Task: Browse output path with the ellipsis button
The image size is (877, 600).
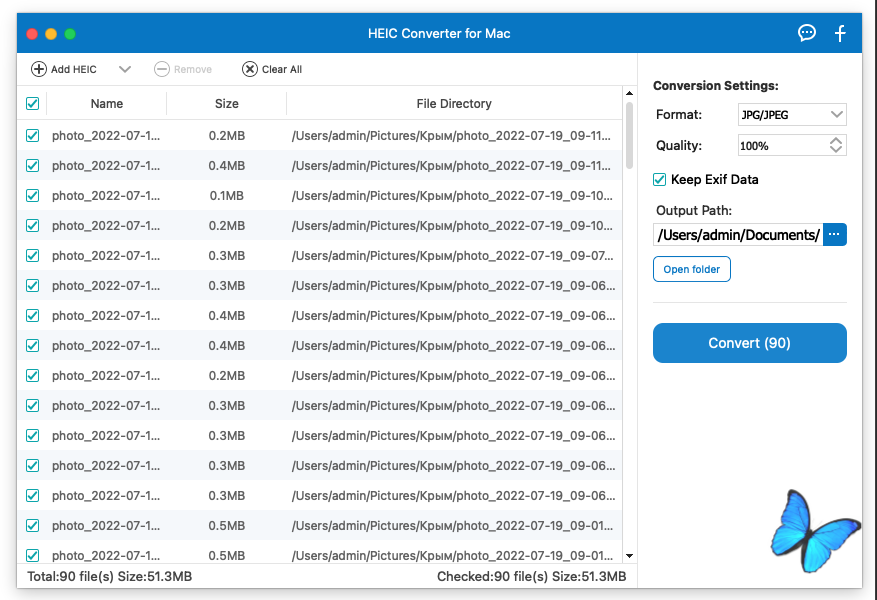Action: [x=835, y=235]
